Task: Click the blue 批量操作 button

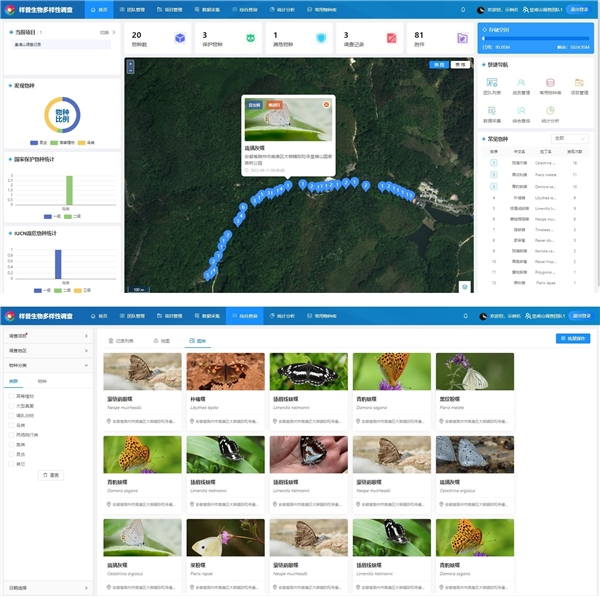Action: pos(573,338)
